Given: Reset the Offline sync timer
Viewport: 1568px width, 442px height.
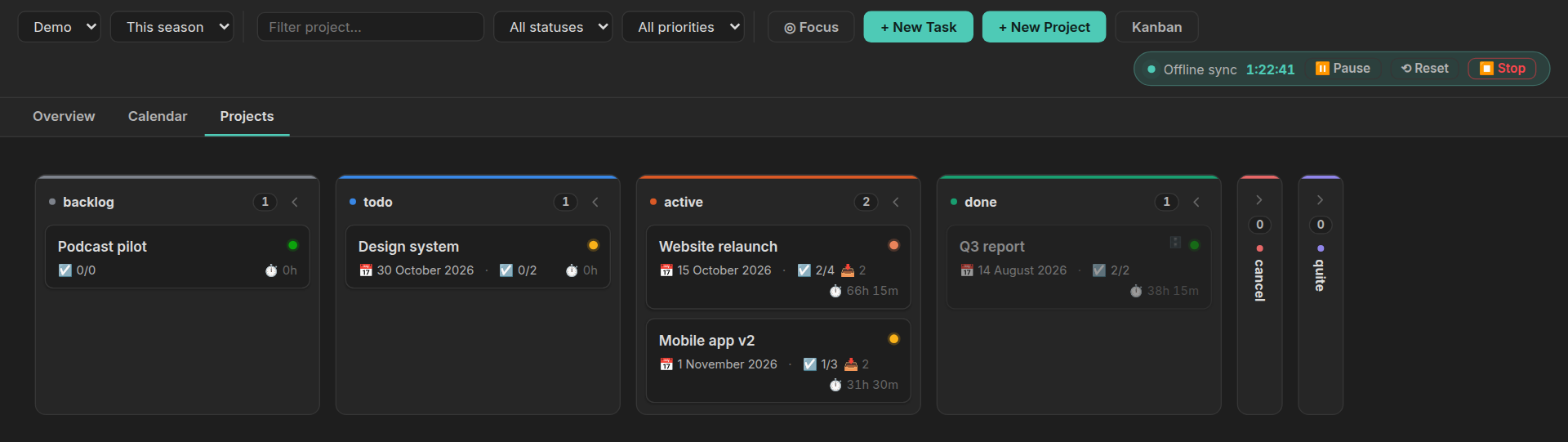Looking at the screenshot, I should tap(1425, 69).
